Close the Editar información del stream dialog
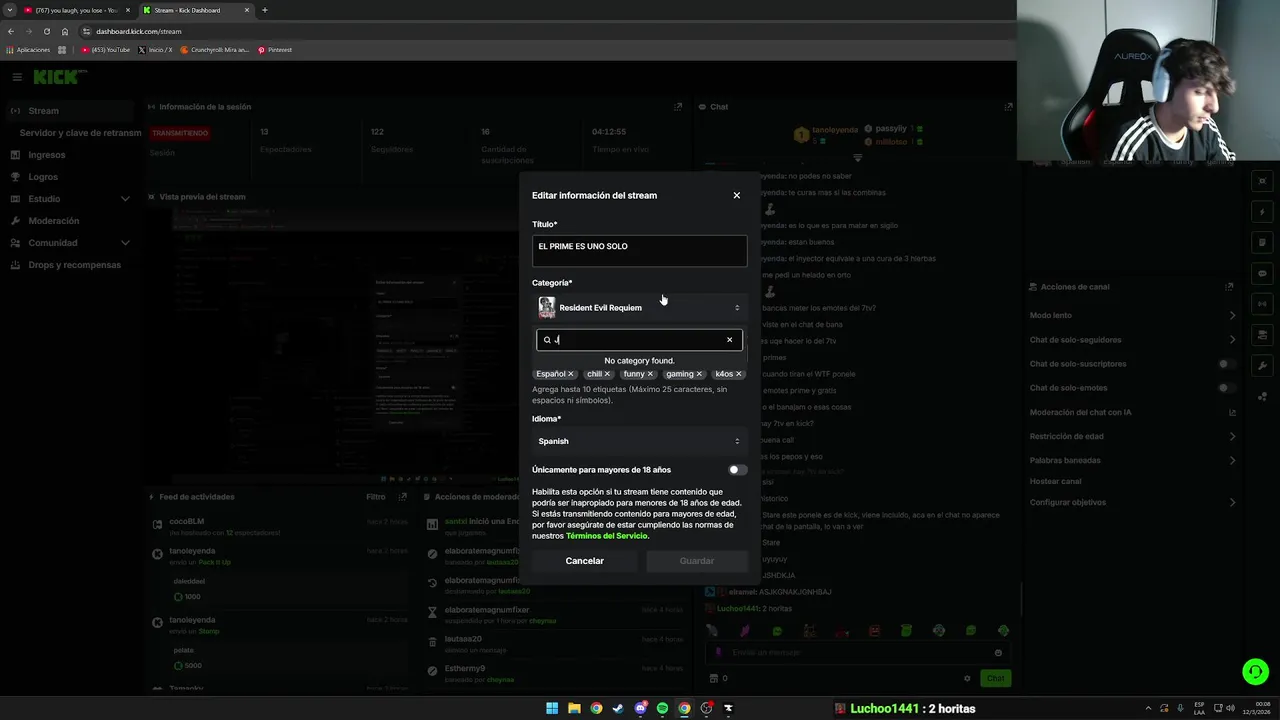Viewport: 1280px width, 720px height. pos(737,195)
